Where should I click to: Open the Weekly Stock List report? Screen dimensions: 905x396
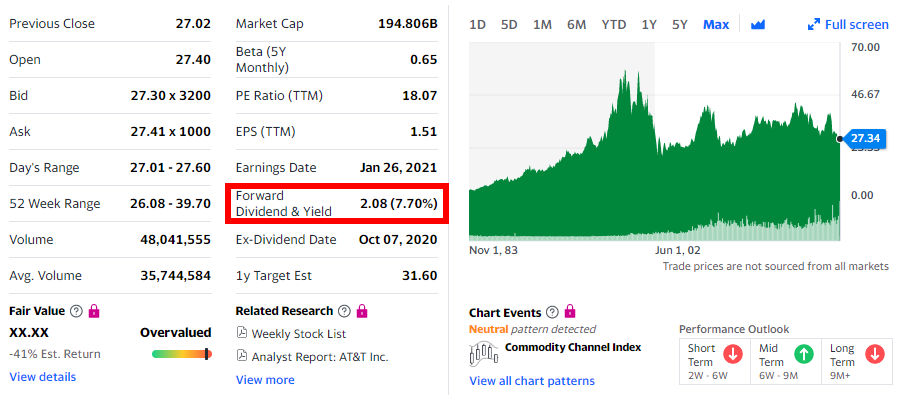point(299,334)
